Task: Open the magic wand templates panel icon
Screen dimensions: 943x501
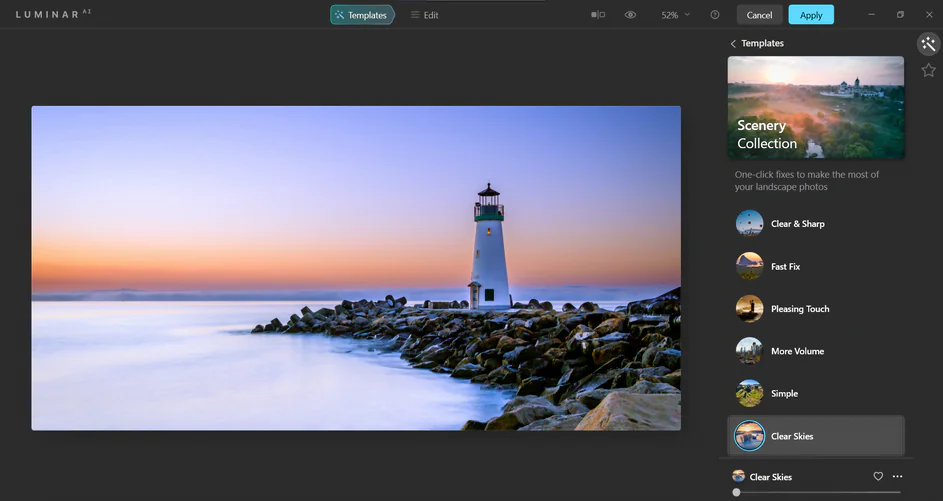Action: pyautogui.click(x=928, y=44)
